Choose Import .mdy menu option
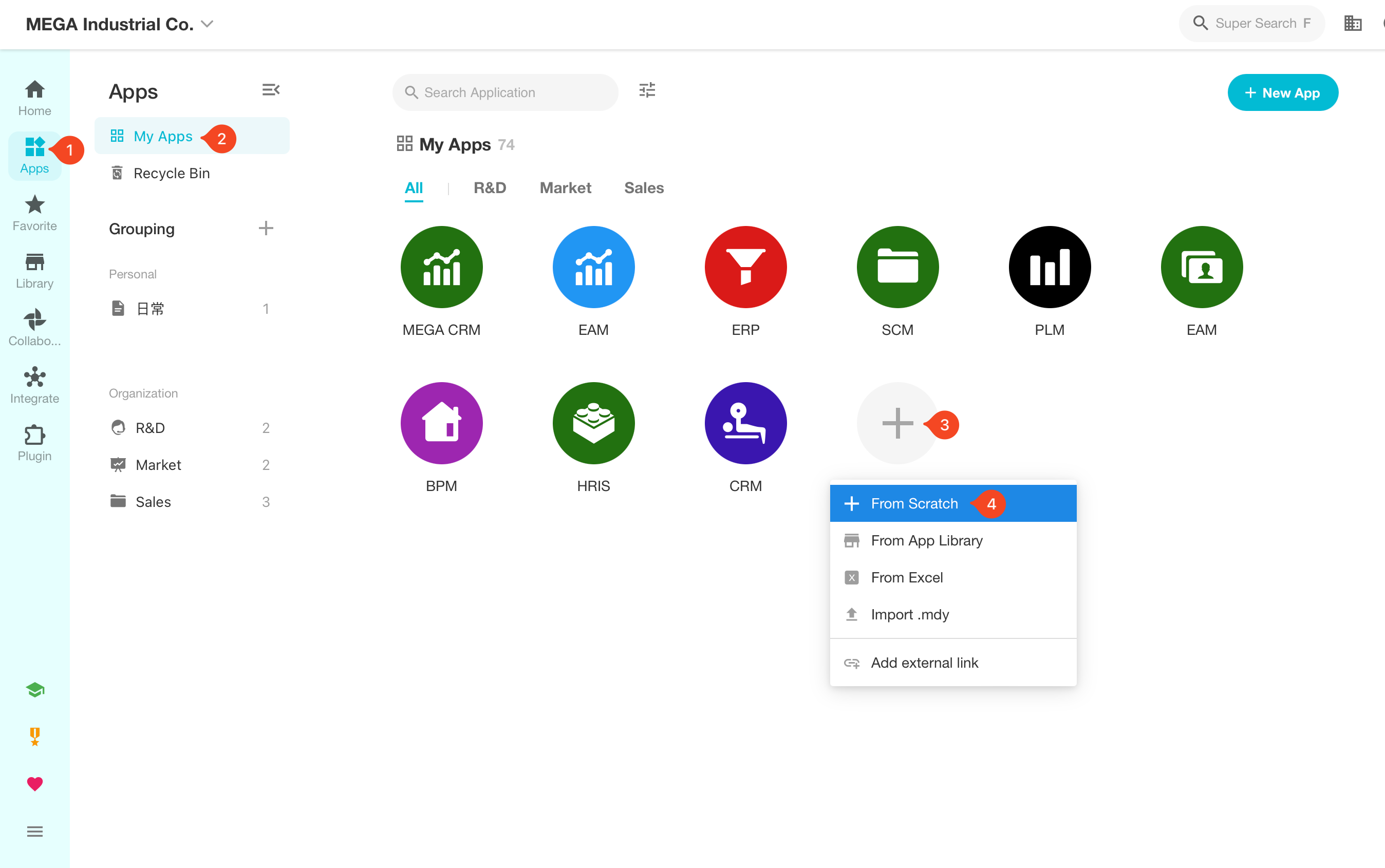 tap(910, 614)
